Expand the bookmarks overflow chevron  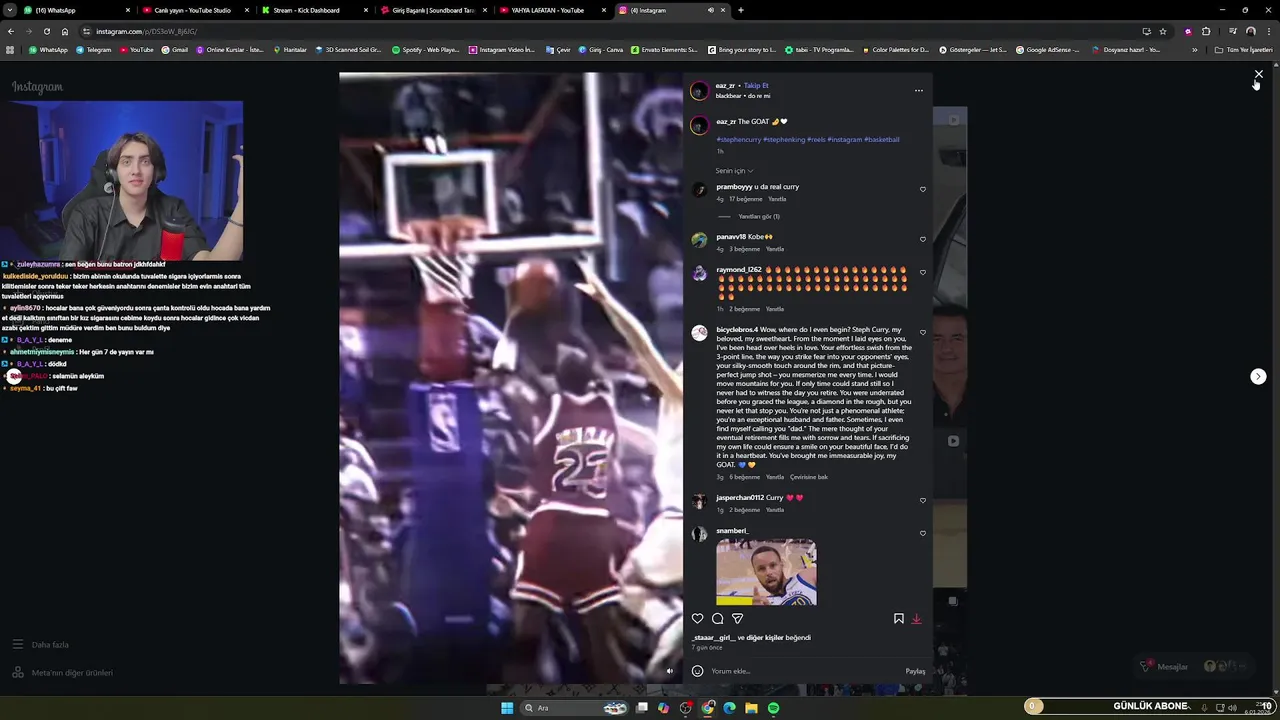pos(1194,49)
